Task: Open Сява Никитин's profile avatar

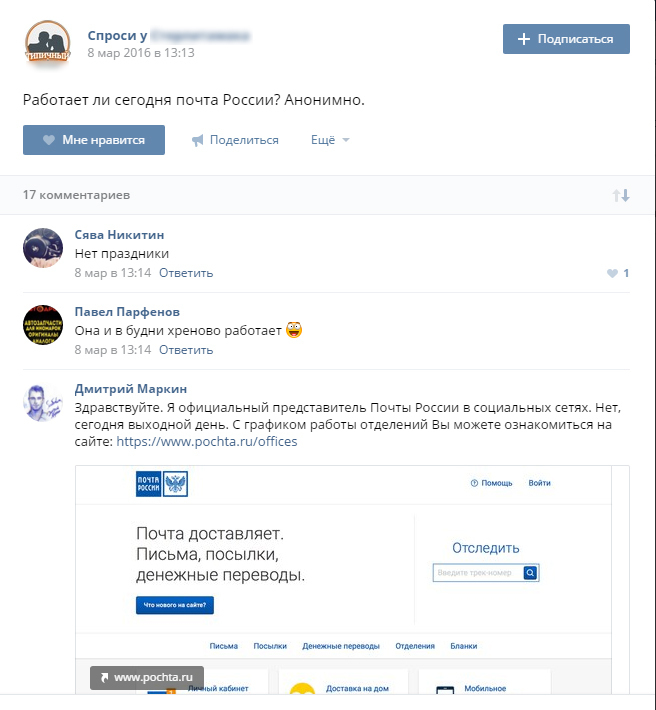Action: point(43,248)
